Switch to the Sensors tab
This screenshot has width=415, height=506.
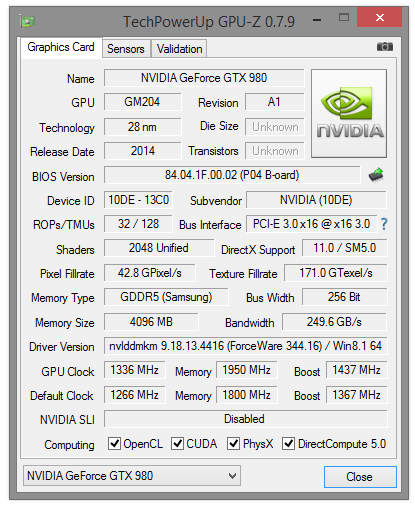[x=126, y=49]
